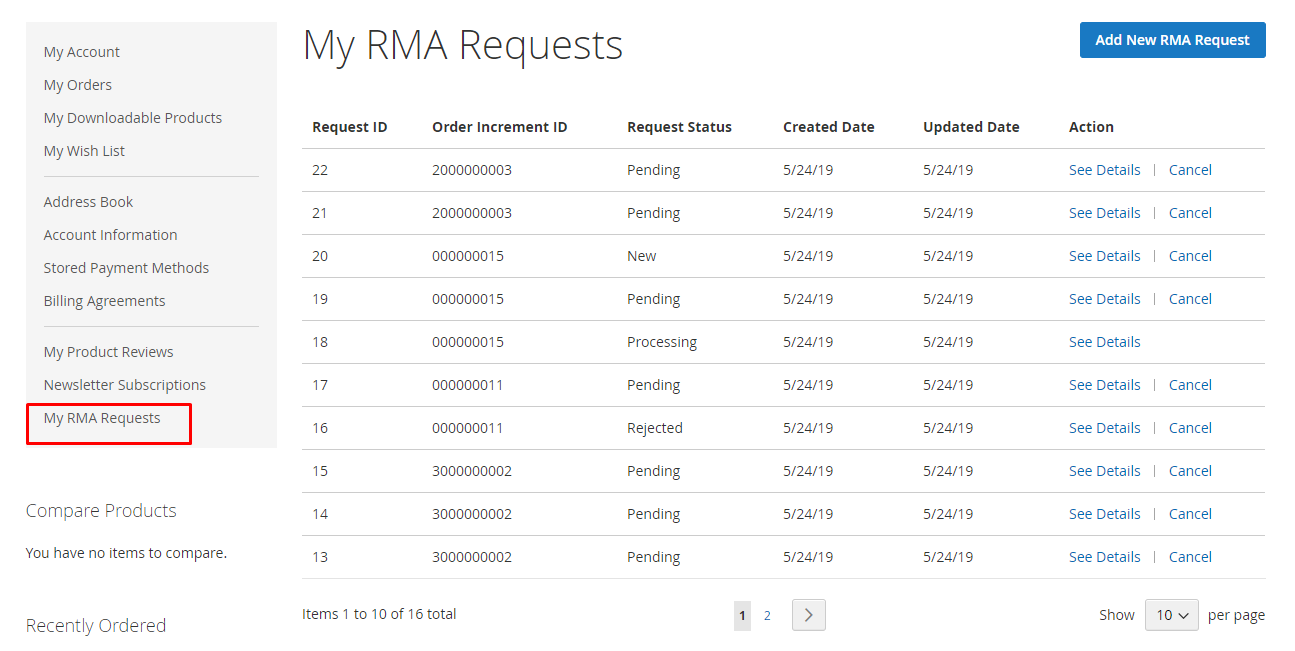Go to page 2 of results

coord(767,615)
